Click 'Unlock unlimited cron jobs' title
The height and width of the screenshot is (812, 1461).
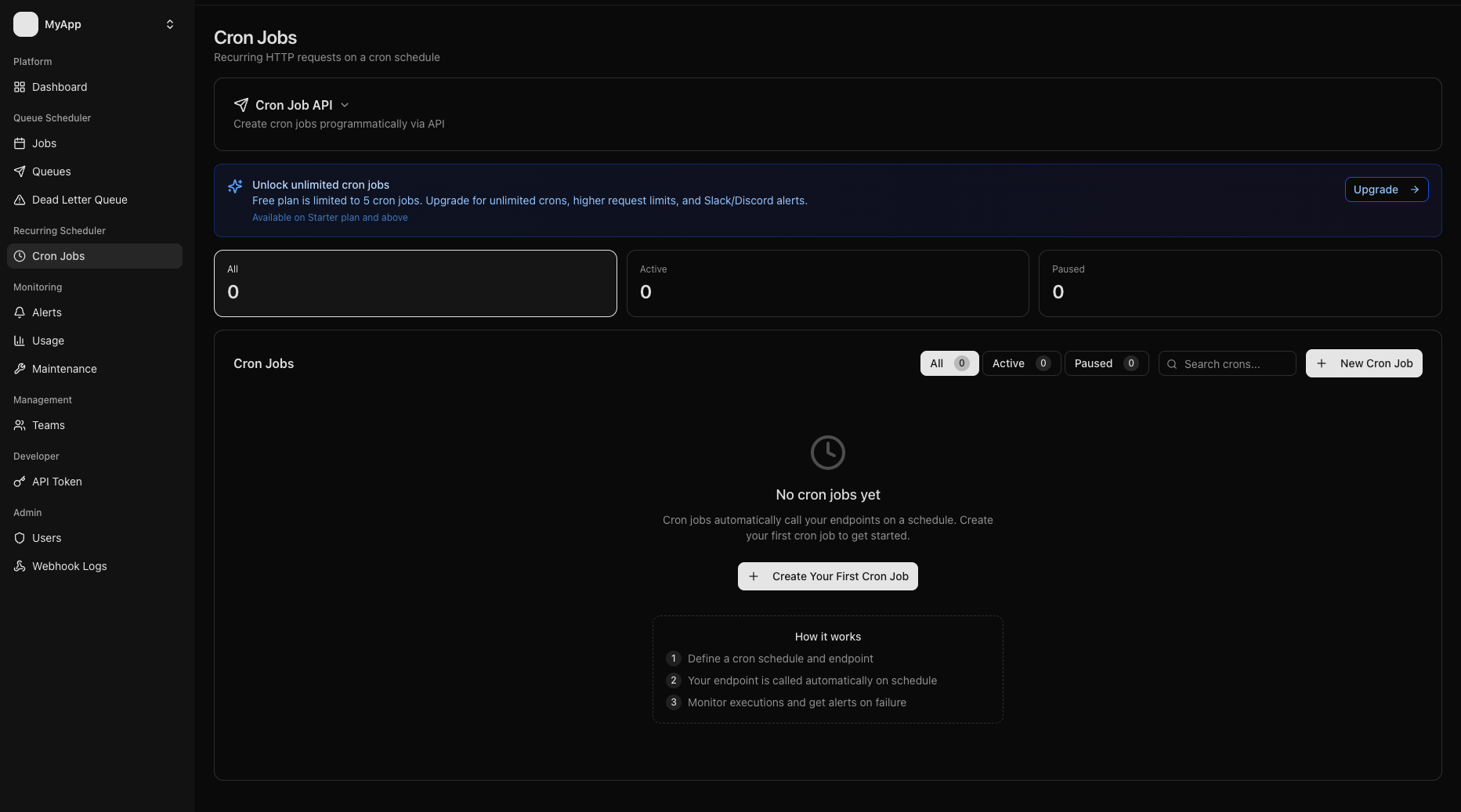pyautogui.click(x=320, y=185)
